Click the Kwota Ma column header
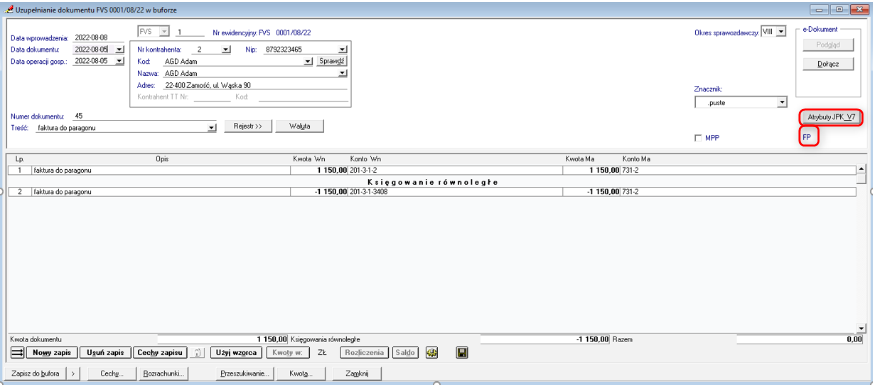Viewport: 873px width, 385px height. pyautogui.click(x=580, y=159)
